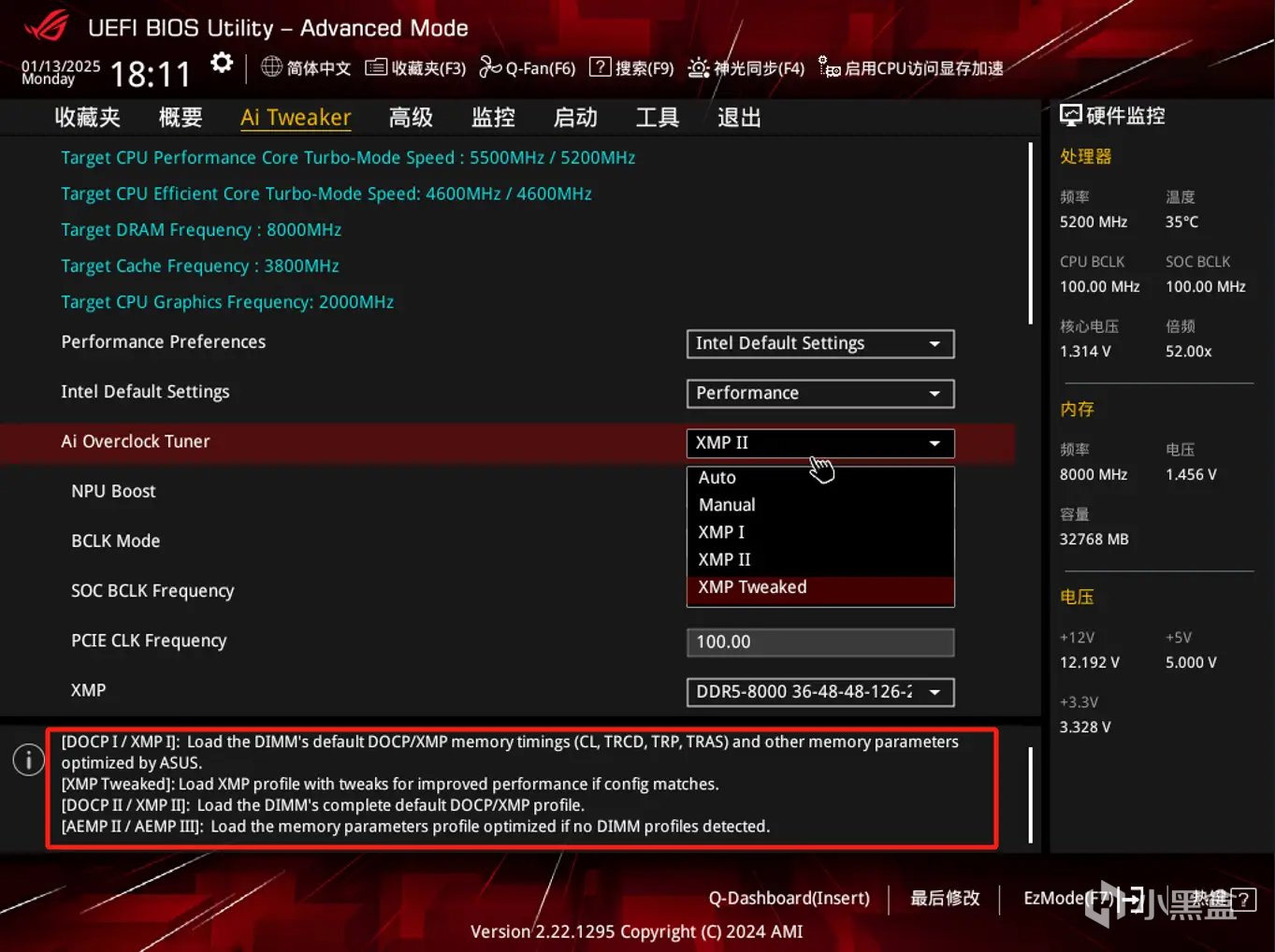The width and height of the screenshot is (1275, 952).
Task: Click Target CPU Graphics Frequency text
Action: [x=227, y=302]
